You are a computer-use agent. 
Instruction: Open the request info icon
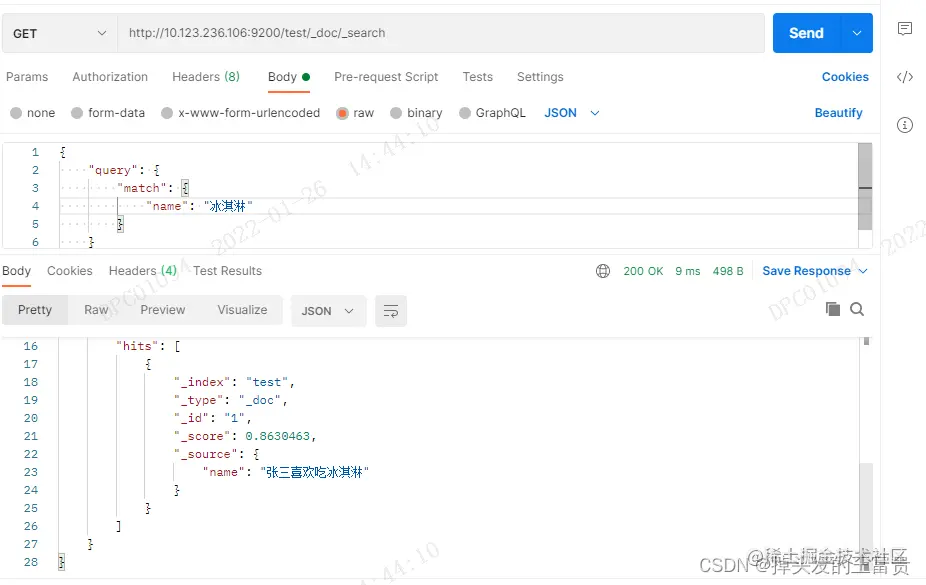tap(904, 125)
